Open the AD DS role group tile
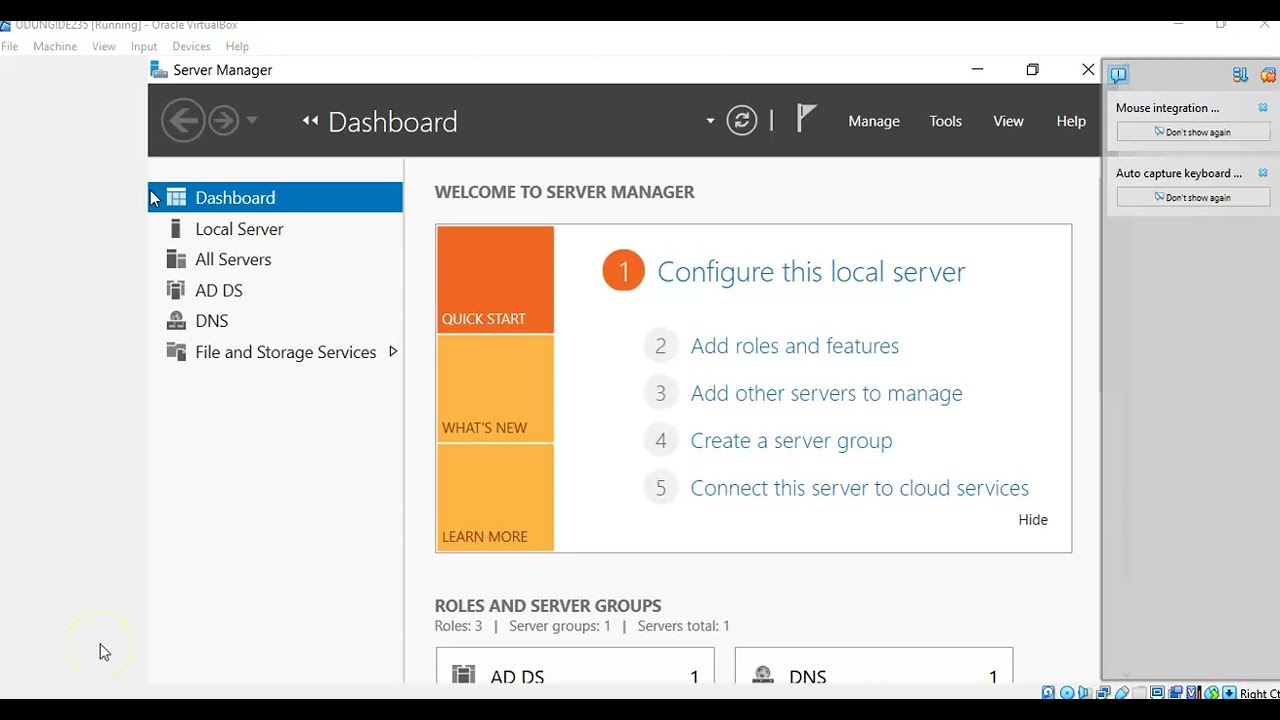Screen dimensions: 1280x720 tap(575, 667)
